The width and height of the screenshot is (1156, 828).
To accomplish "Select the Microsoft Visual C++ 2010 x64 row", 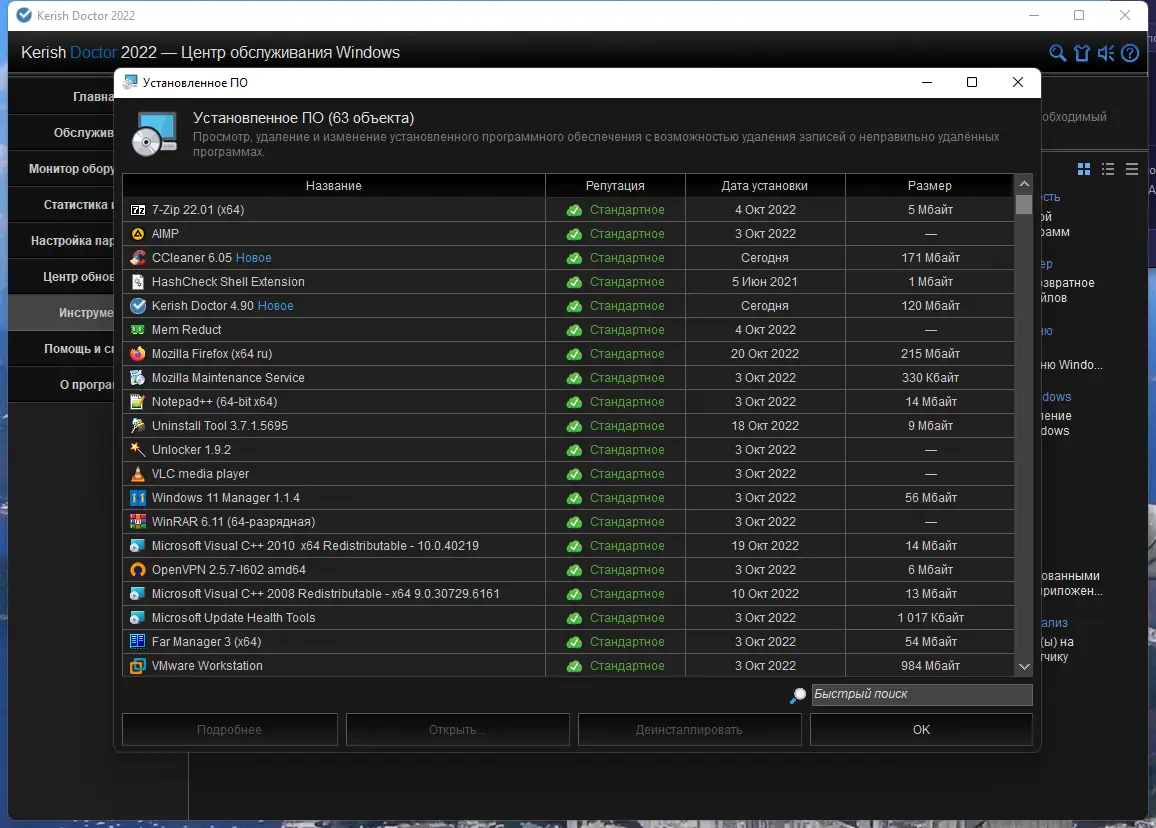I will point(568,546).
